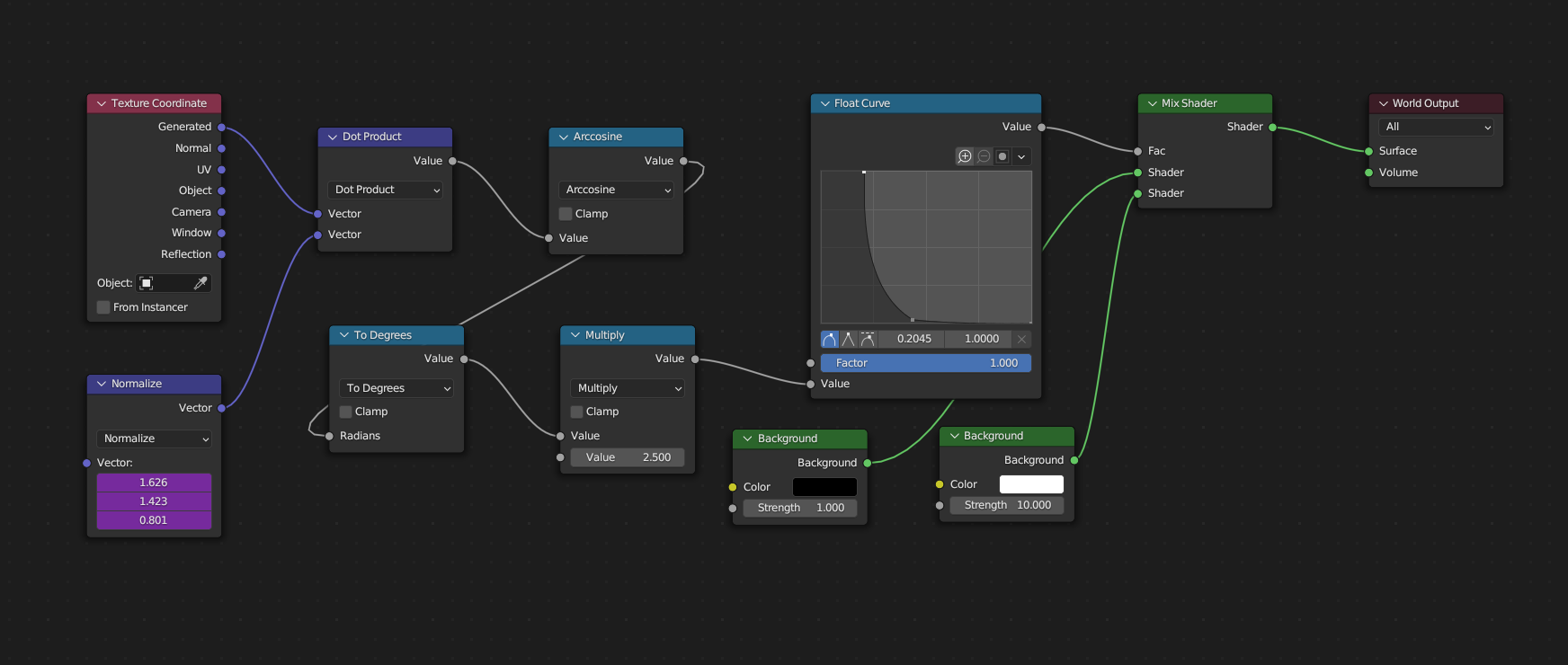Viewport: 1568px width, 665px height.
Task: Collapse the Float Curve node
Action: point(824,103)
